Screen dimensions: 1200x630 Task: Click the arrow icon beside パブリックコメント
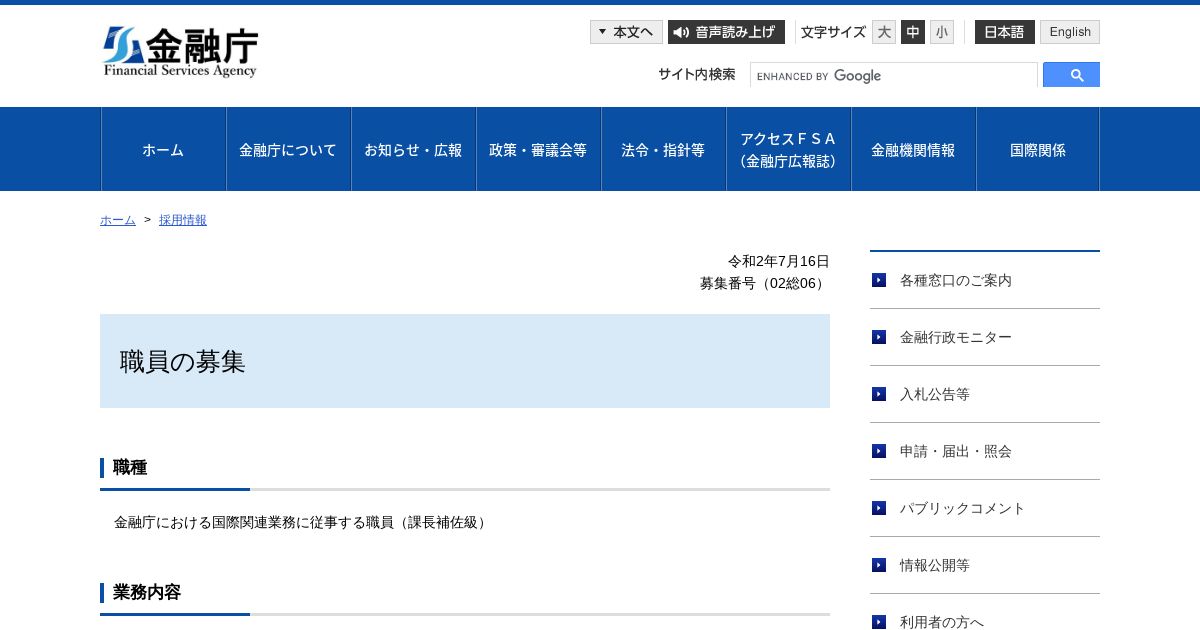click(x=879, y=508)
